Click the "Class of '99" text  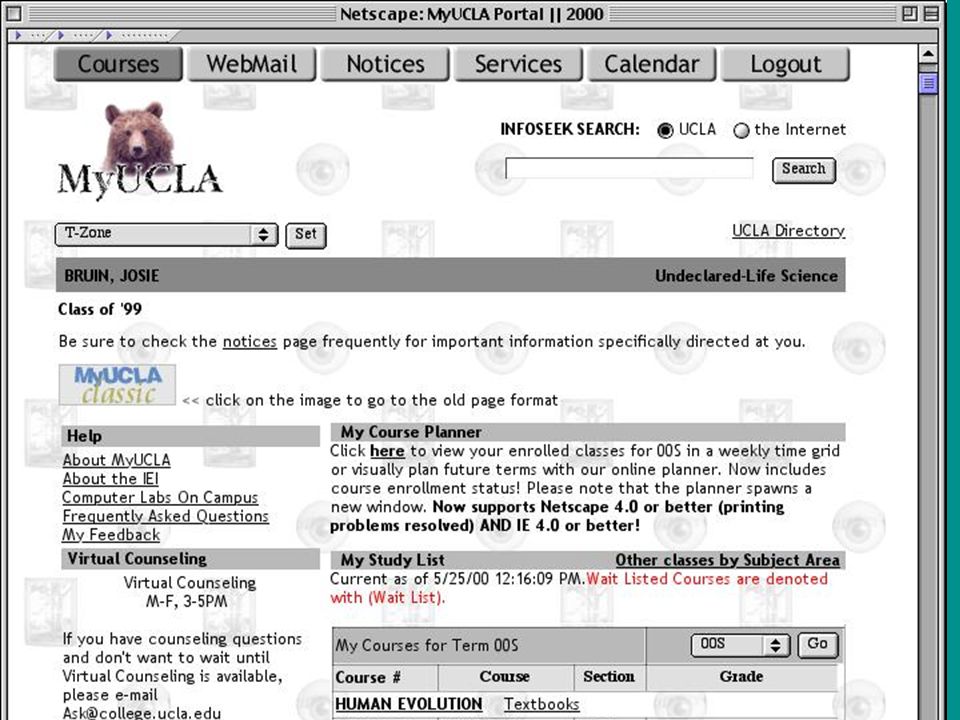[100, 309]
